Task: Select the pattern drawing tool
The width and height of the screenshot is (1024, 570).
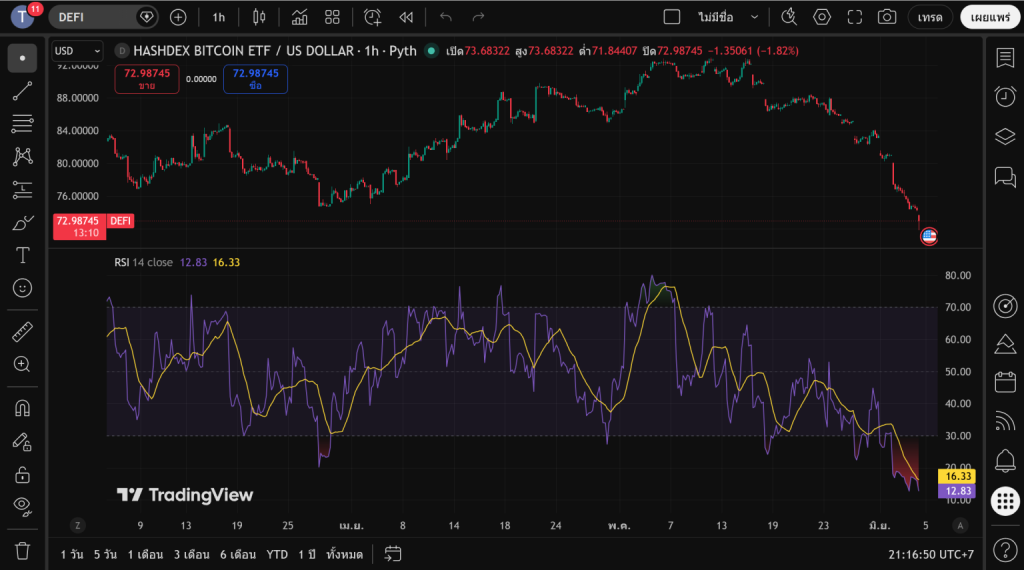Action: pos(22,156)
